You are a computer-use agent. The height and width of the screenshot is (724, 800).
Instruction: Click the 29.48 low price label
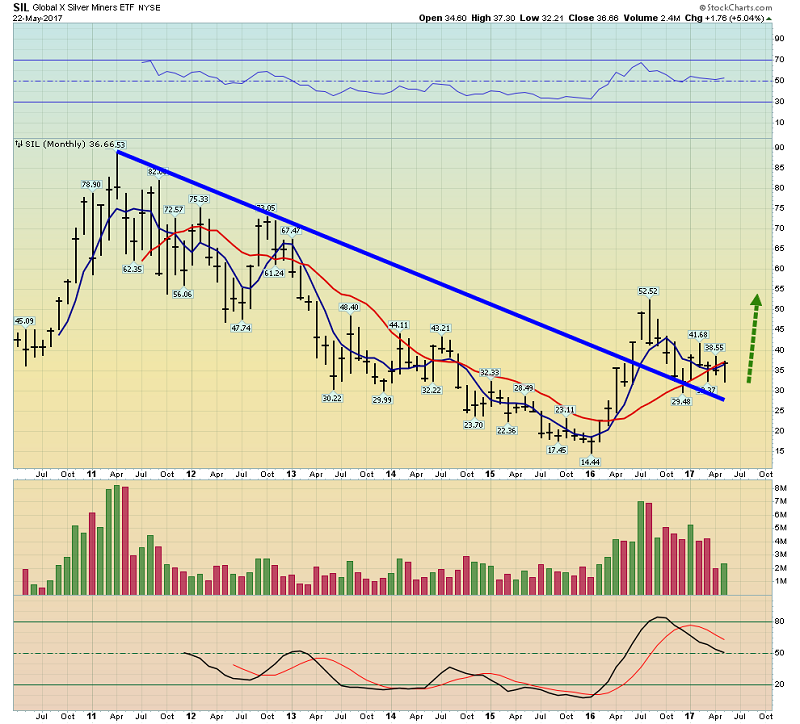(x=681, y=402)
